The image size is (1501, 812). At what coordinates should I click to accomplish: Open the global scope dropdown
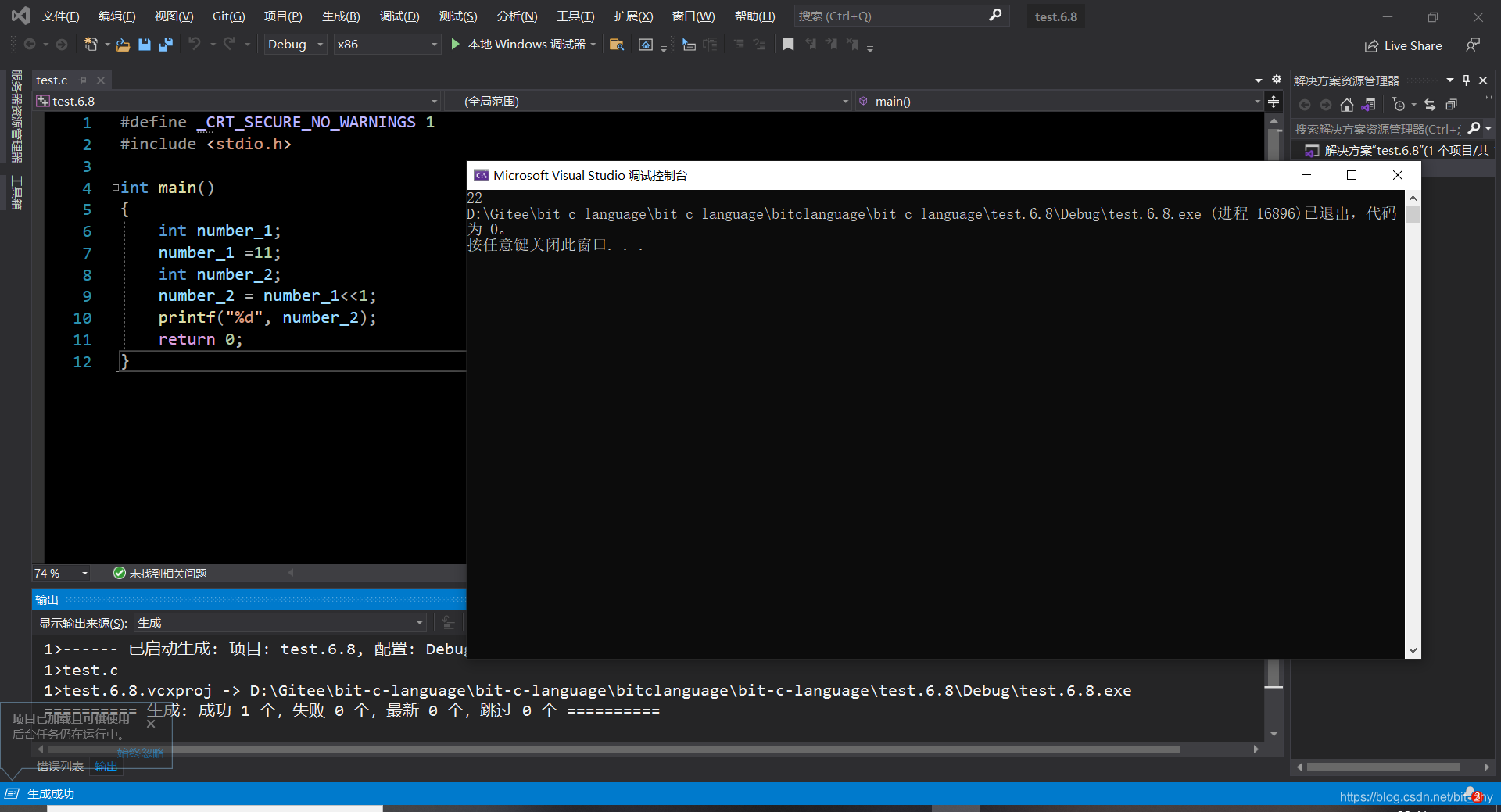647,101
